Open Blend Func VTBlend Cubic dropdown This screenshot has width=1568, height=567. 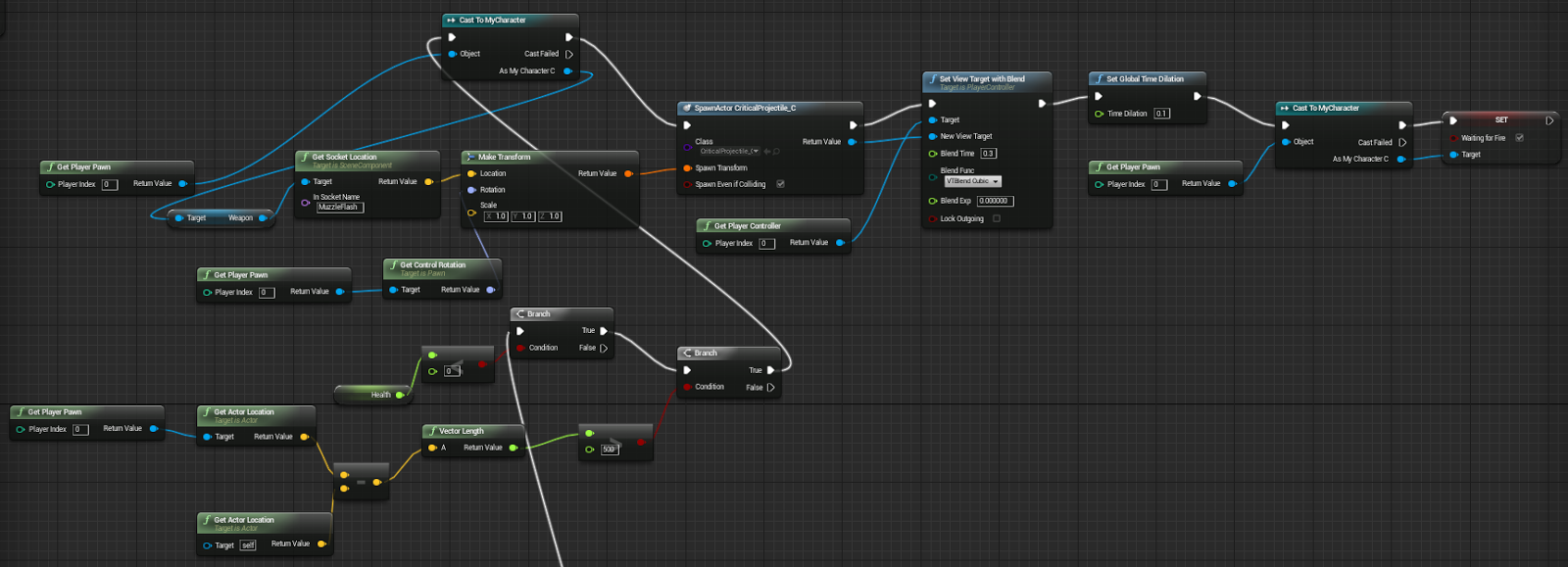click(972, 181)
